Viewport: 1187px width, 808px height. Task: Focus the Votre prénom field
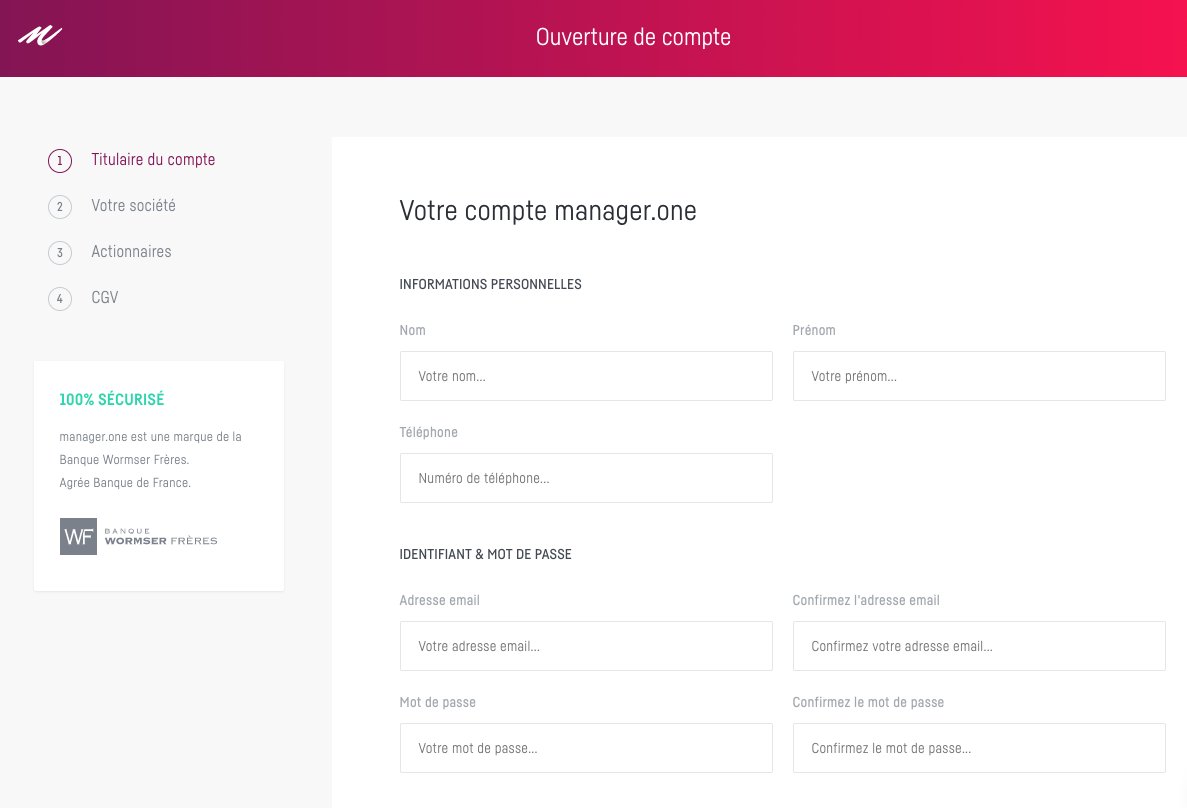[979, 376]
